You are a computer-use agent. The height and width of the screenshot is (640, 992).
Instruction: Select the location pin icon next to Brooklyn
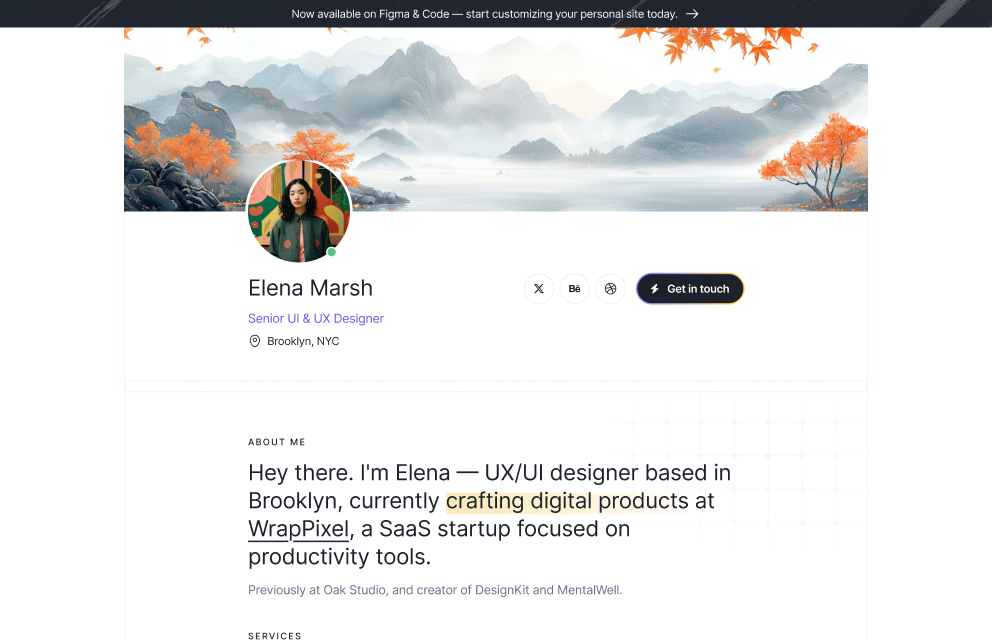pyautogui.click(x=255, y=340)
